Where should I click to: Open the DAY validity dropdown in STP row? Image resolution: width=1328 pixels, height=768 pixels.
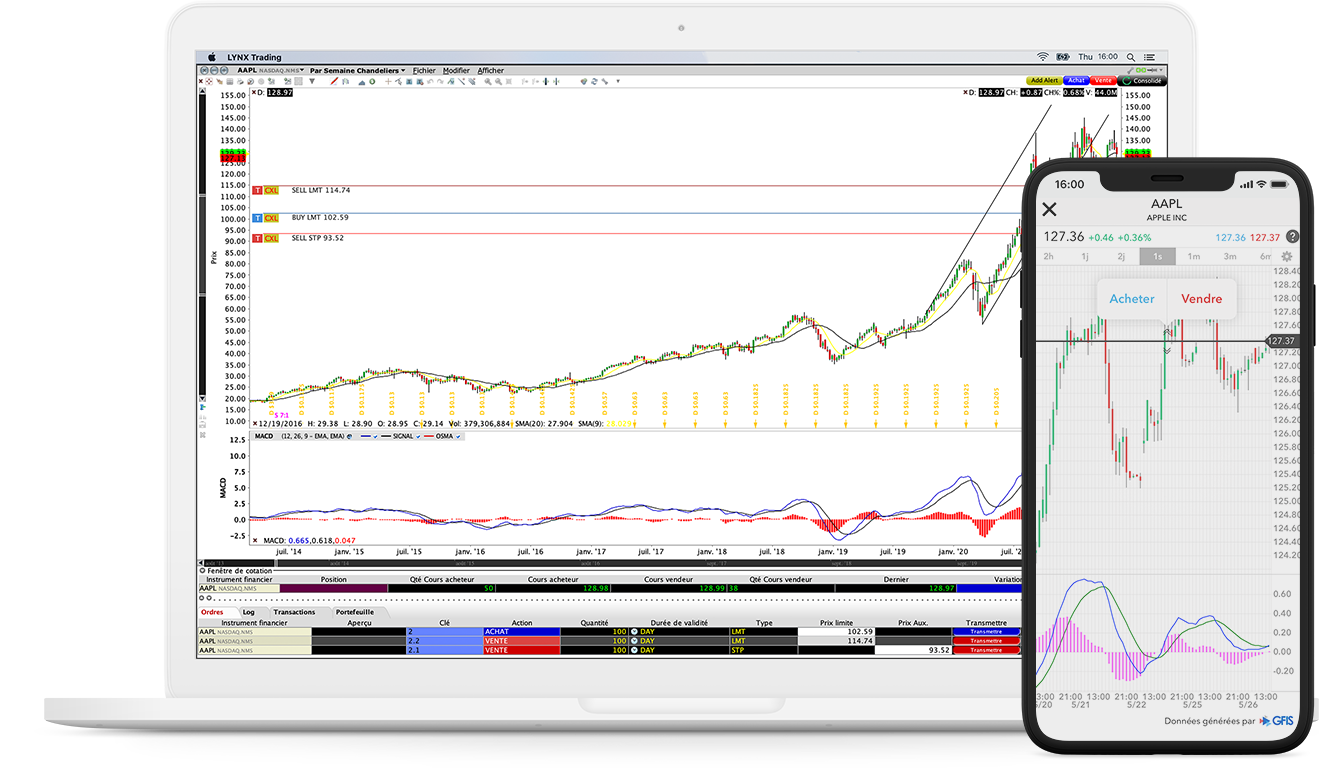[633, 650]
